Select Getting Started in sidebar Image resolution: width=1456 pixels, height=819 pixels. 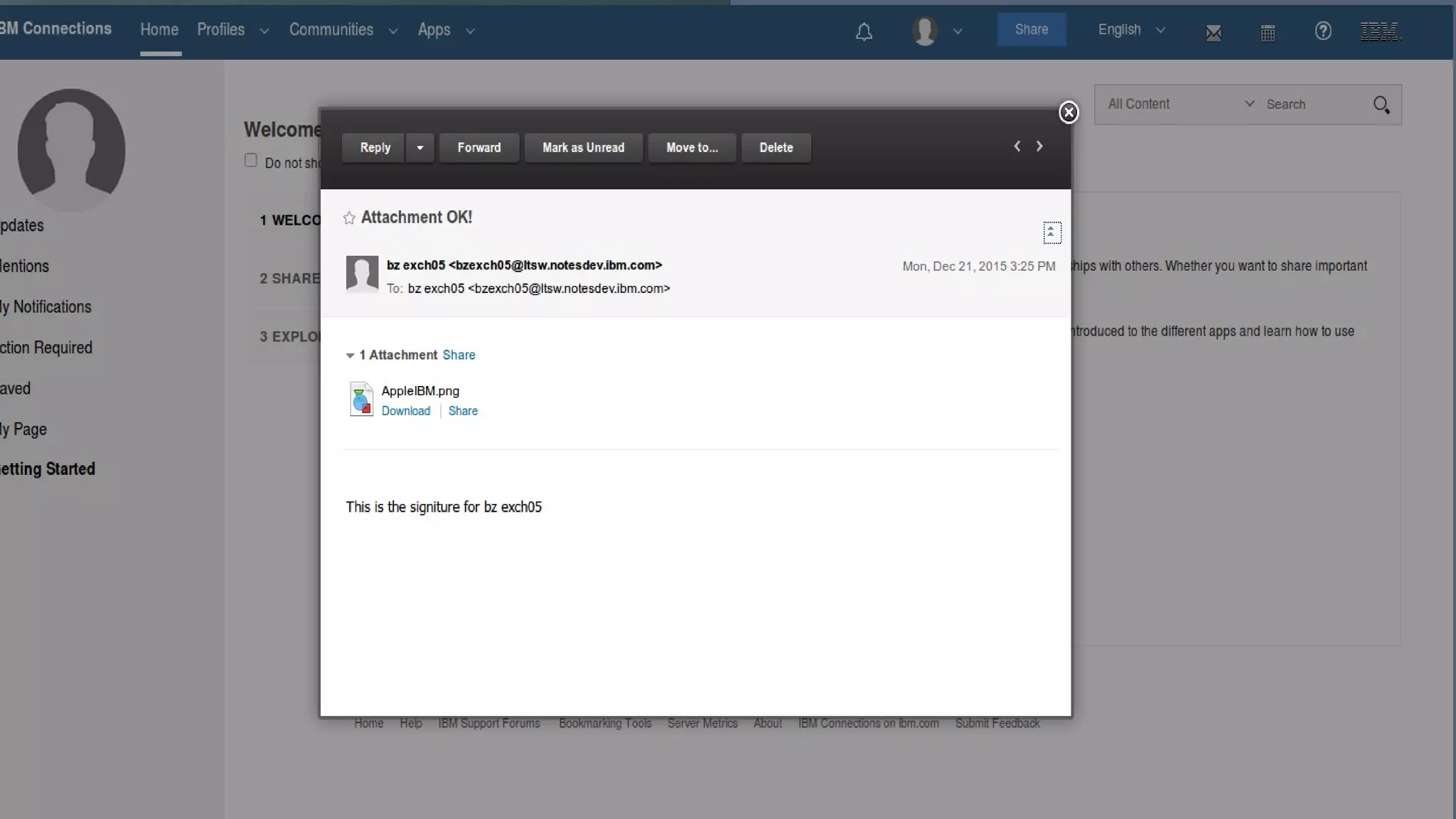47,469
